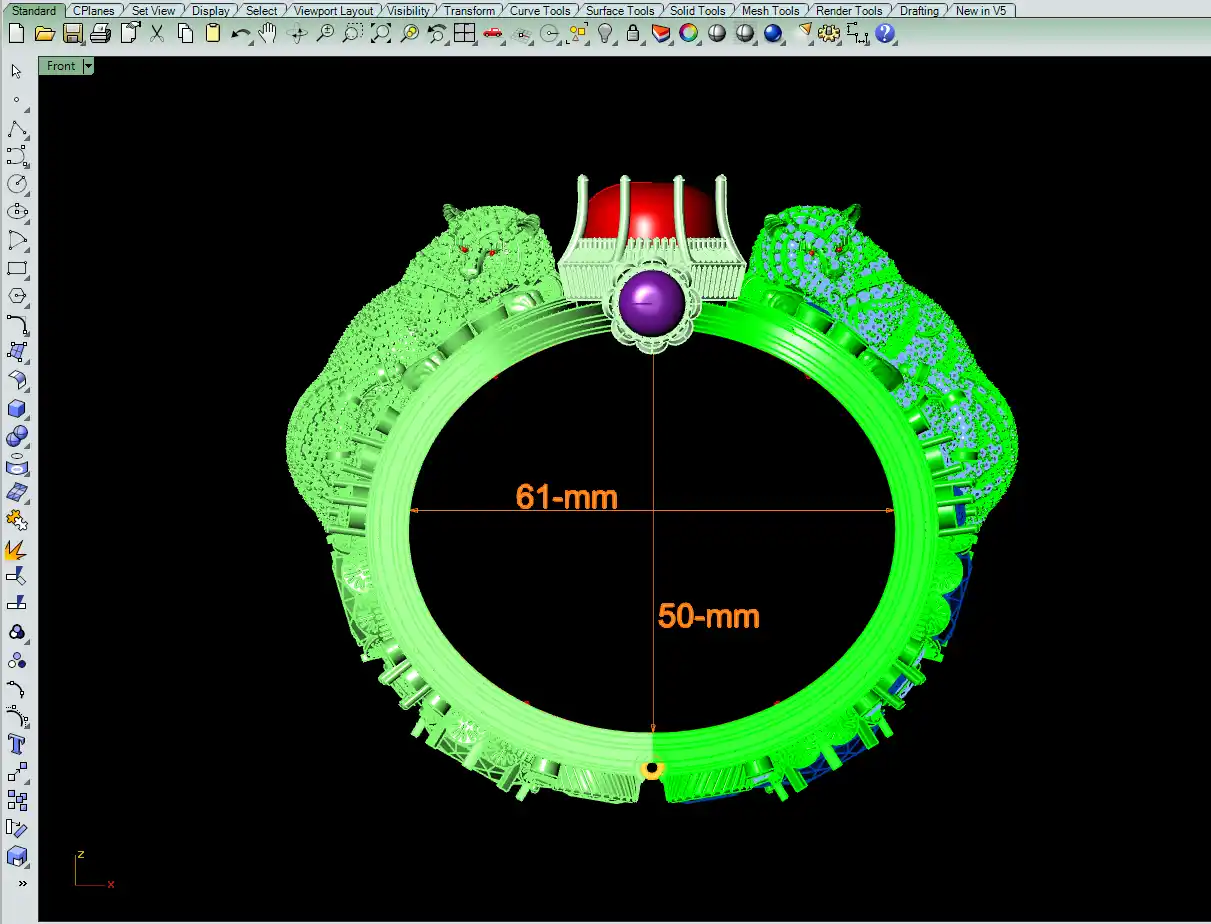This screenshot has height=924, width=1211.
Task: Toggle the four-viewport layout icon
Action: coord(464,33)
